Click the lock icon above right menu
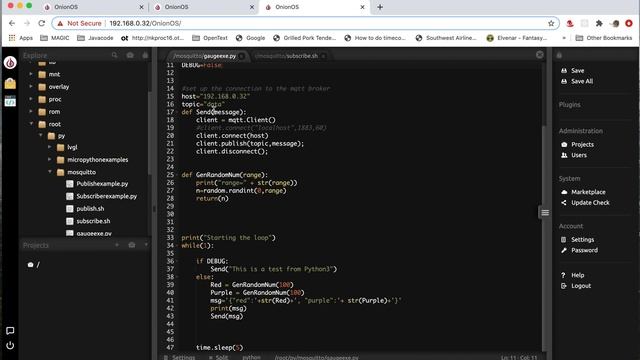The height and width of the screenshot is (360, 640). pos(559,55)
